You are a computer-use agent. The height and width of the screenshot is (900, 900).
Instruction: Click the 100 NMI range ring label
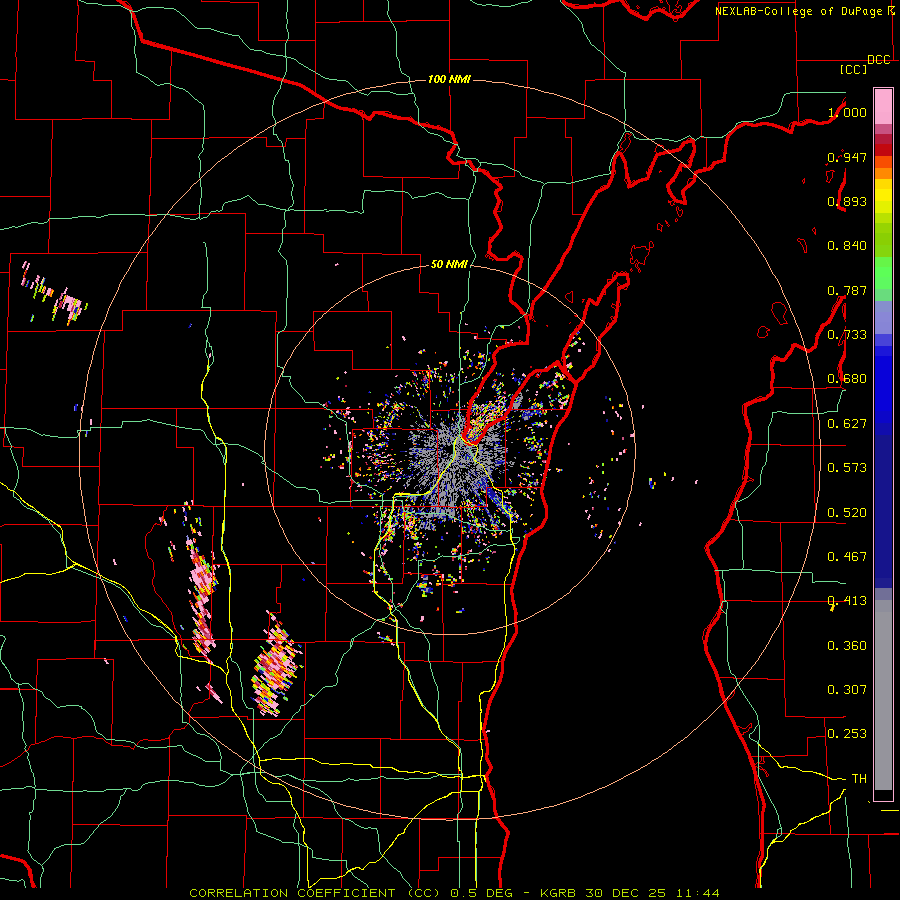[x=449, y=79]
